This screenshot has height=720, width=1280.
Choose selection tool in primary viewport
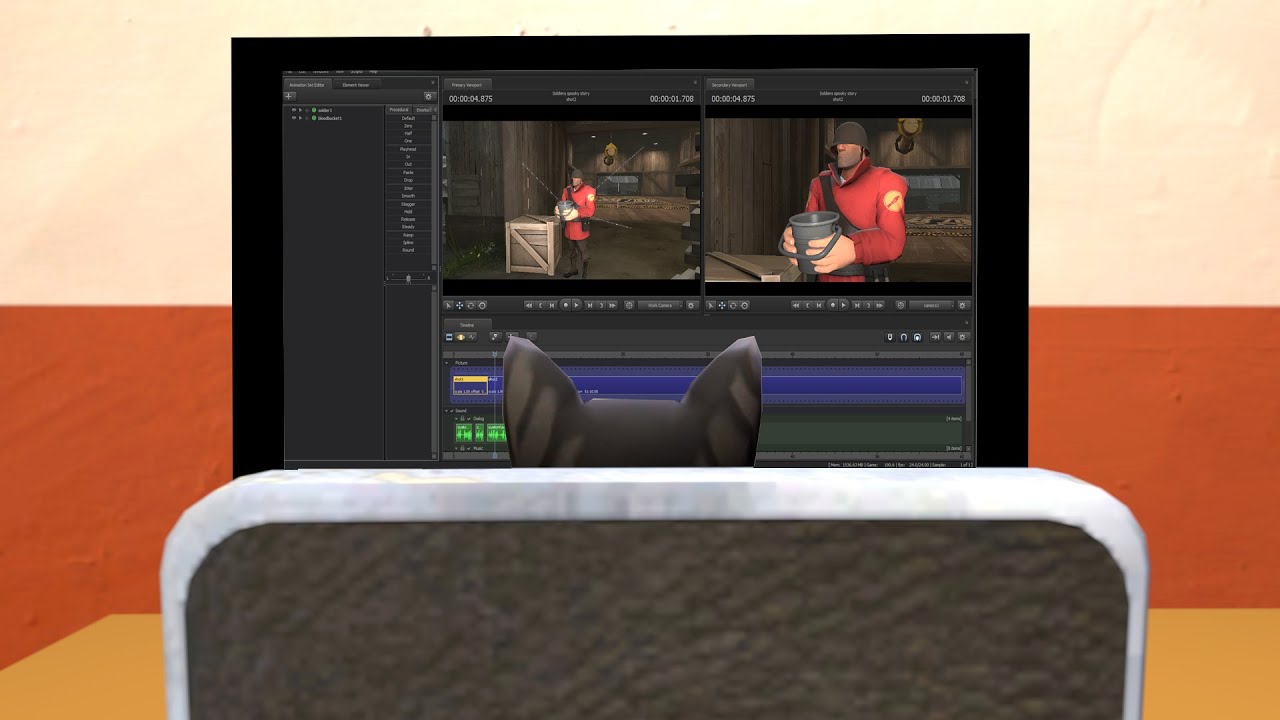(x=449, y=305)
